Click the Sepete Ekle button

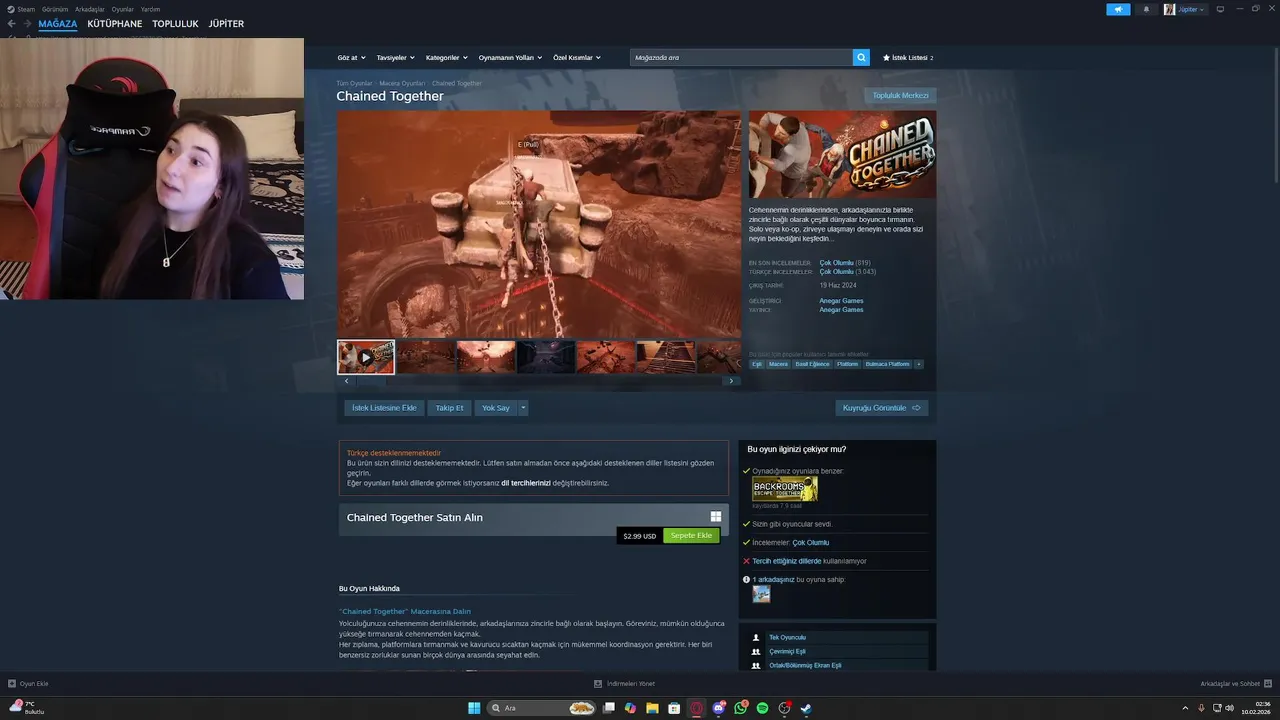[x=691, y=536]
